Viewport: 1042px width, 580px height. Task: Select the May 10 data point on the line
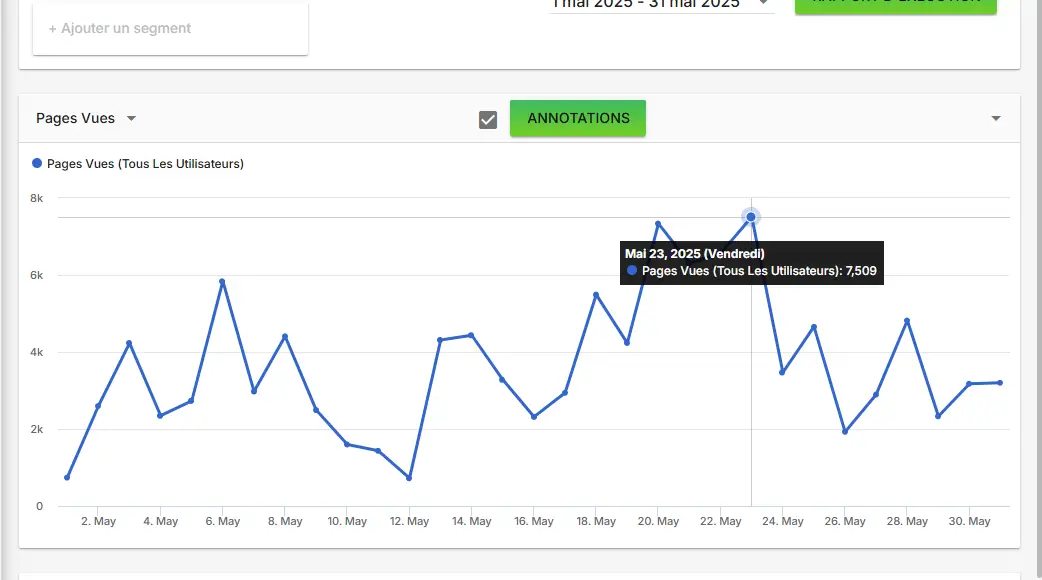(347, 444)
